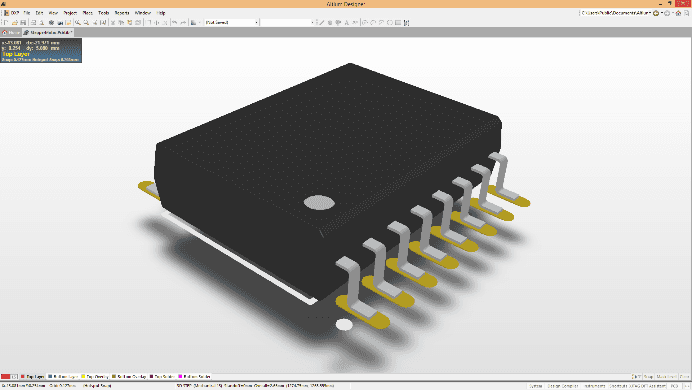Open the PCB panels button

point(674,386)
